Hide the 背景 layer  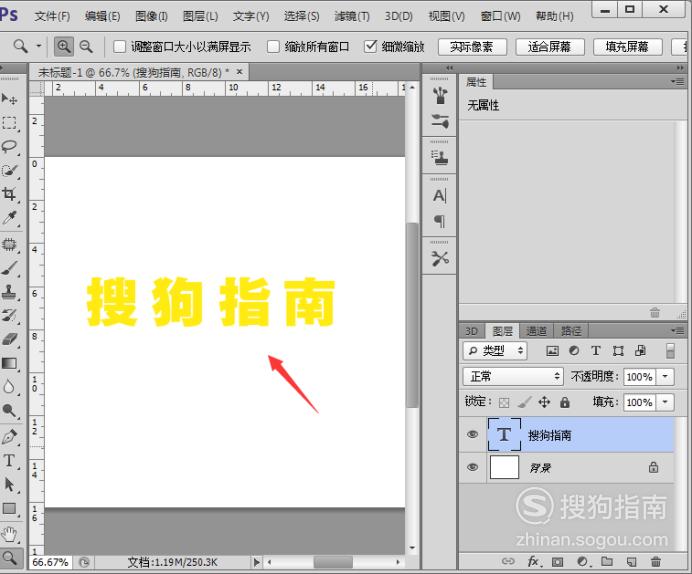coord(473,467)
